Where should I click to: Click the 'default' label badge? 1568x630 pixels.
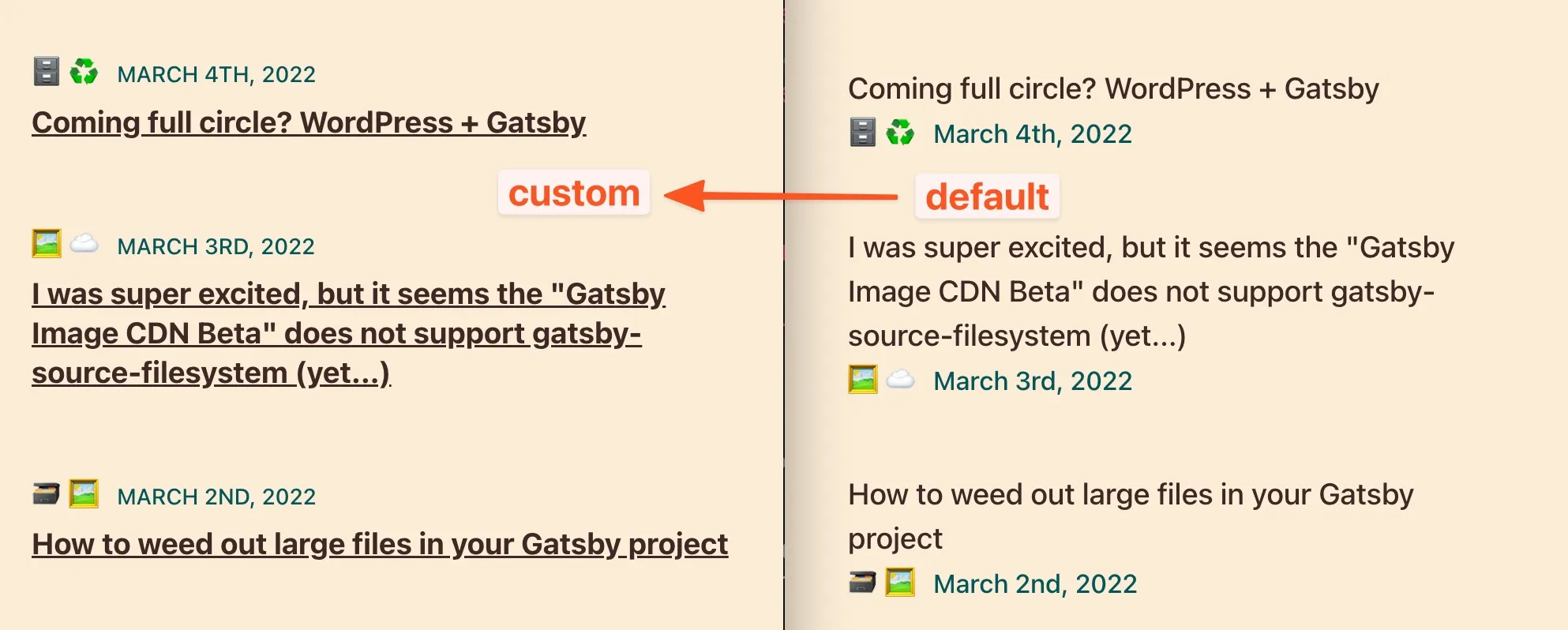pos(988,197)
